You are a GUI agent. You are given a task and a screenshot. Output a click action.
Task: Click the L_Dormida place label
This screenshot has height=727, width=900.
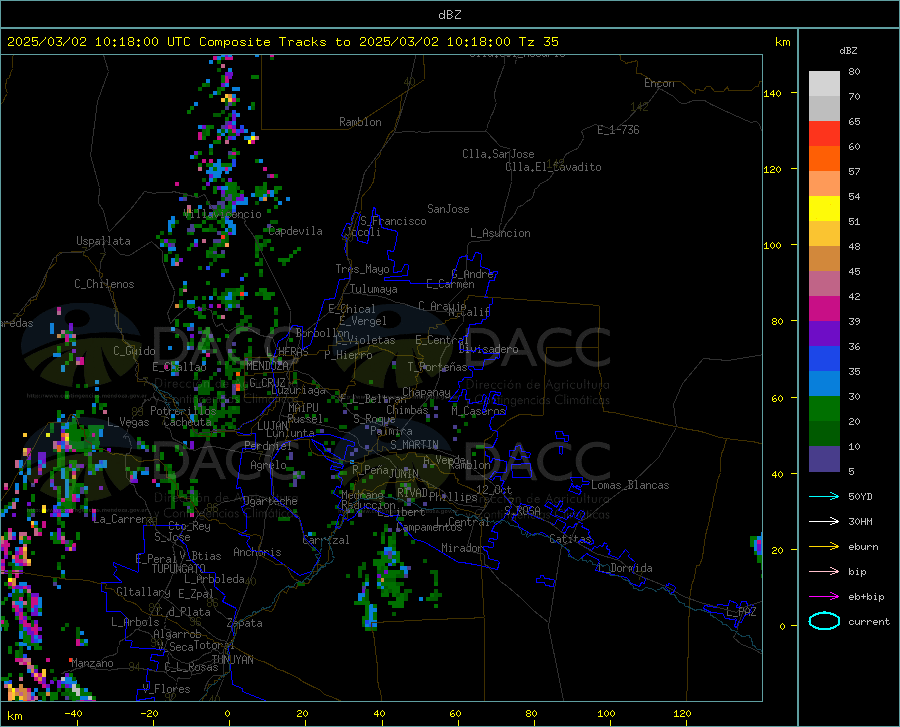tap(625, 568)
